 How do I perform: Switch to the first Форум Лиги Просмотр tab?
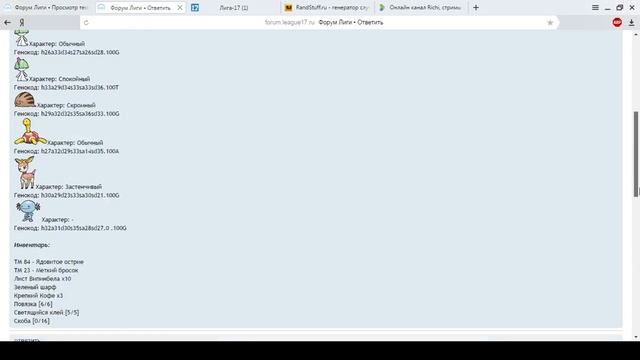[x=46, y=7]
